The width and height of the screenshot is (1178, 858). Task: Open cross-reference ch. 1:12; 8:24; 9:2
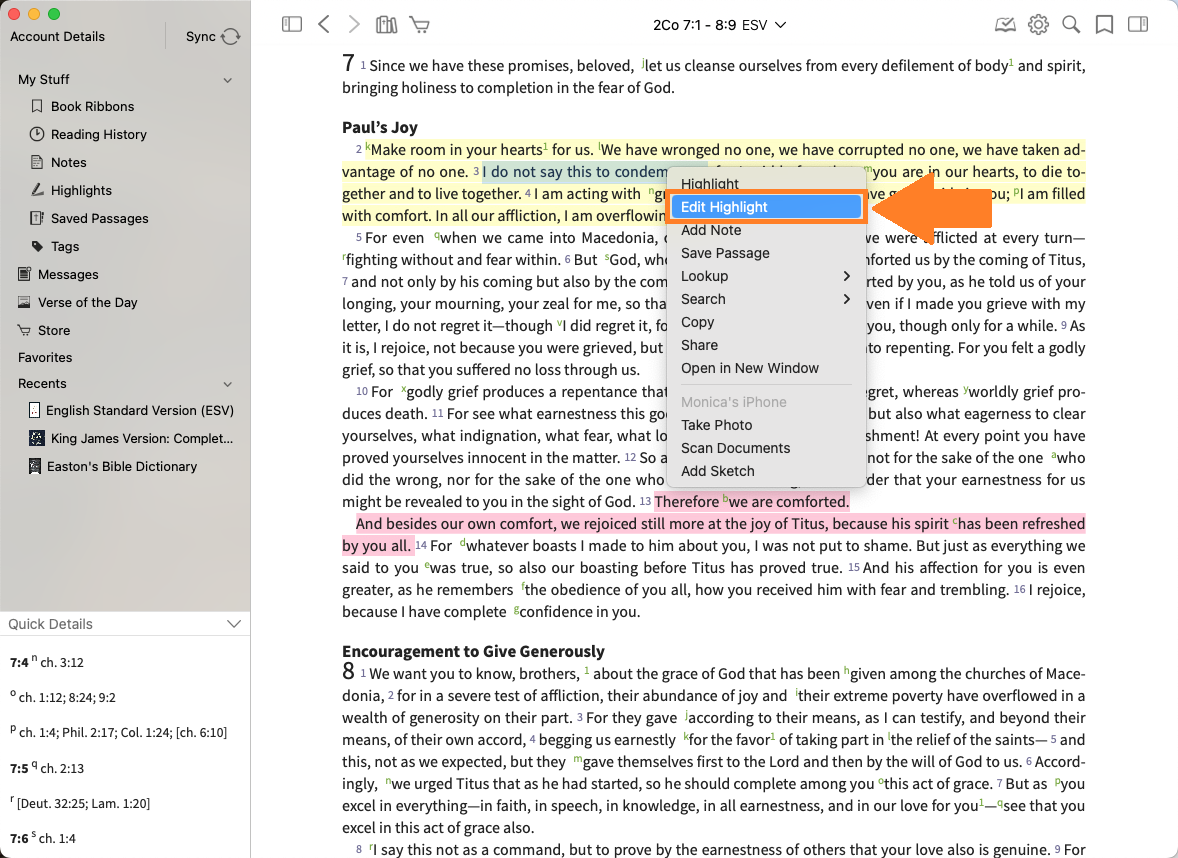(67, 698)
